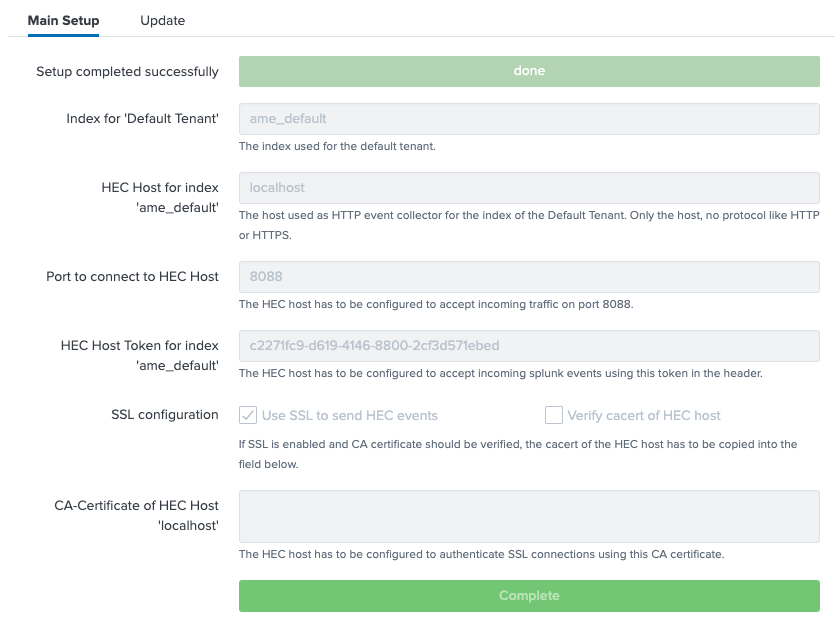The height and width of the screenshot is (622, 835).
Task: Toggle the SSL configuration checkbox
Action: (x=247, y=414)
